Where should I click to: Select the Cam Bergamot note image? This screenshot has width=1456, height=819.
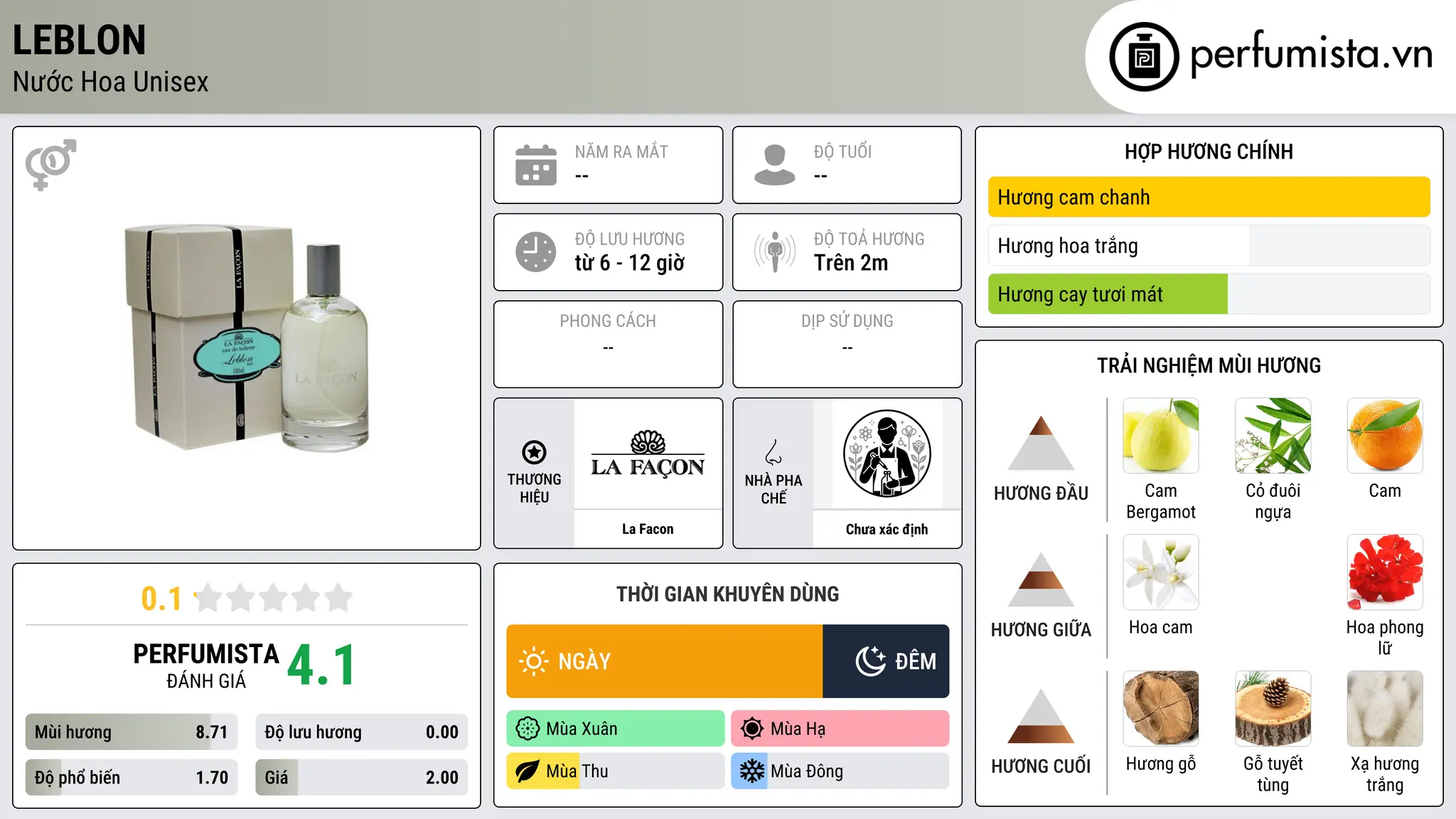(x=1161, y=436)
